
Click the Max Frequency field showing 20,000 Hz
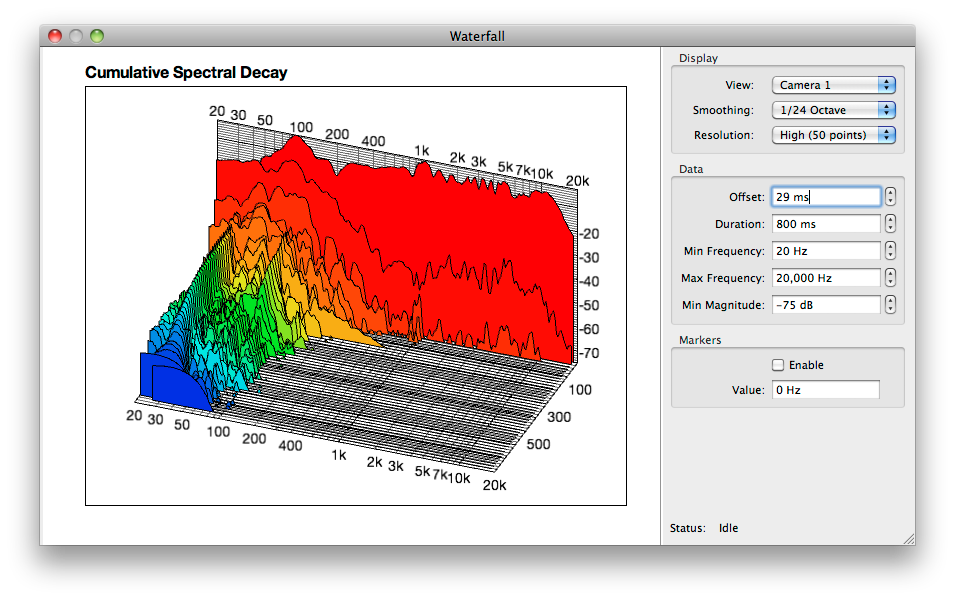pyautogui.click(x=826, y=278)
